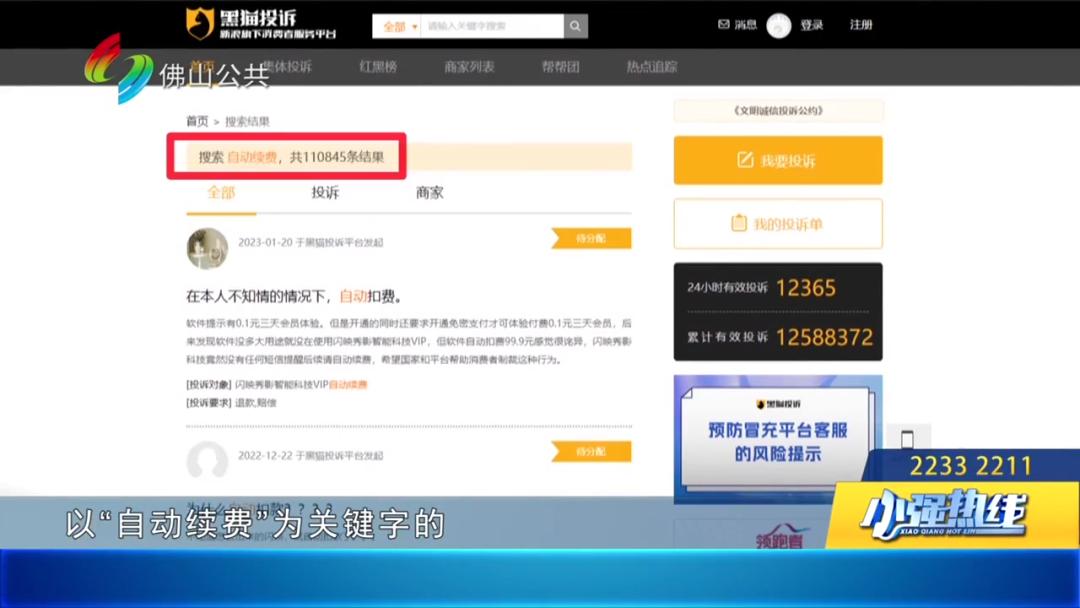1080x608 pixels.
Task: Click 待分配 status tag on 2022-12-22 complaint
Action: coord(591,451)
